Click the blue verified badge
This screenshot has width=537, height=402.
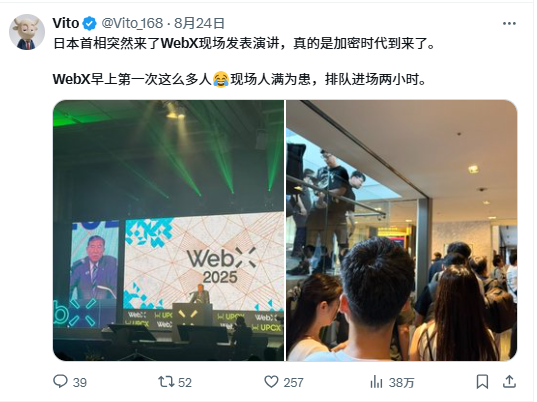(90, 24)
